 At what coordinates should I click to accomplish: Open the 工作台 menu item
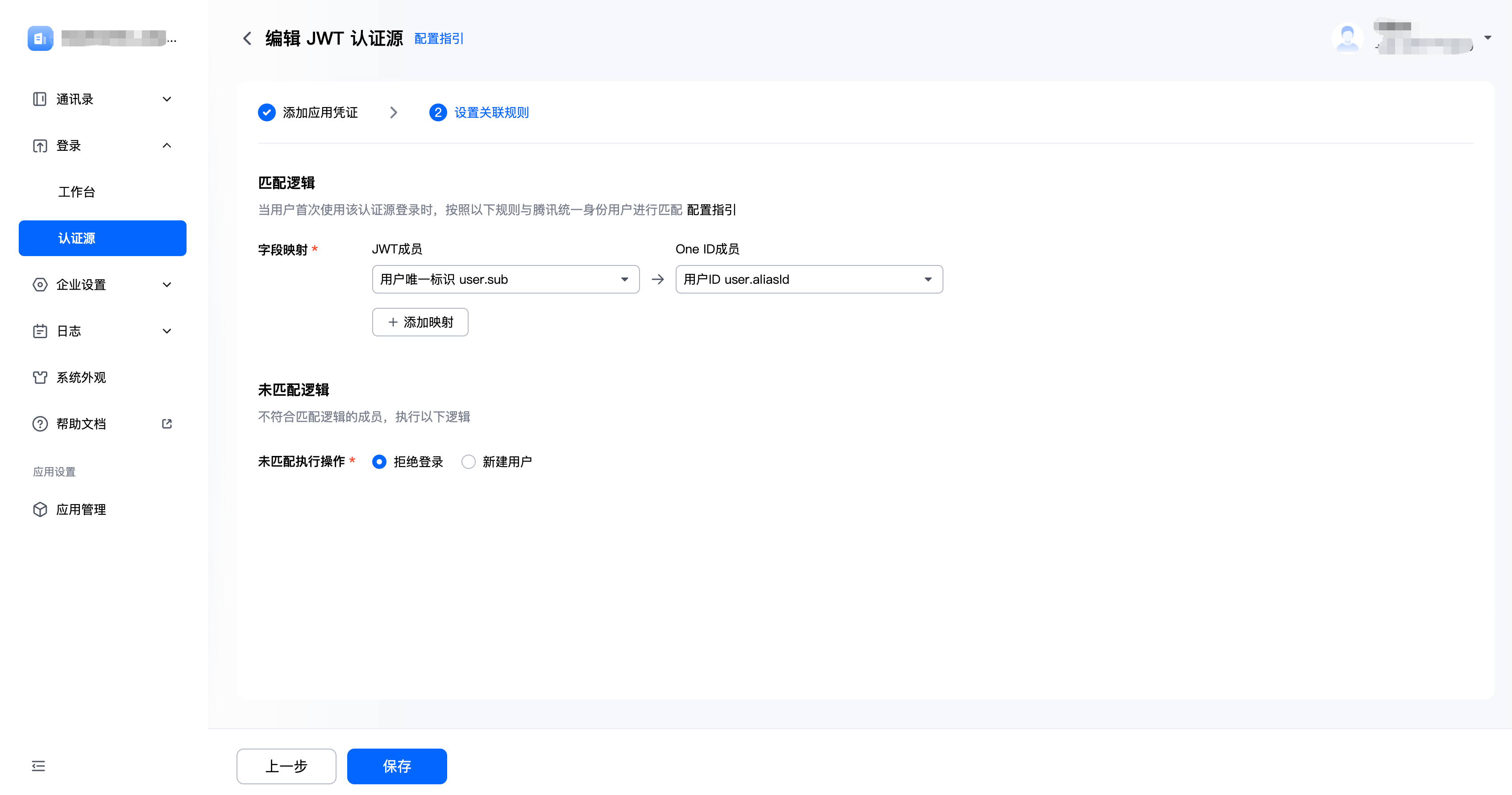[x=76, y=192]
